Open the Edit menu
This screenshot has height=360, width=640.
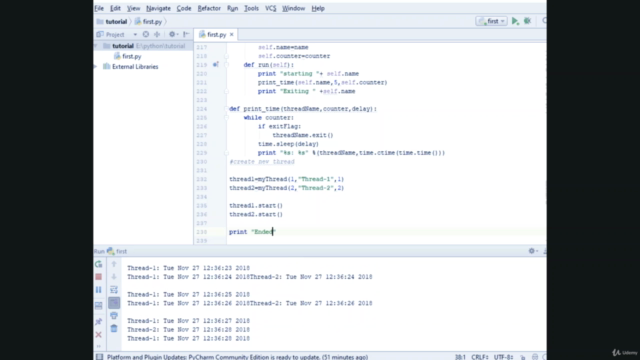[115, 8]
